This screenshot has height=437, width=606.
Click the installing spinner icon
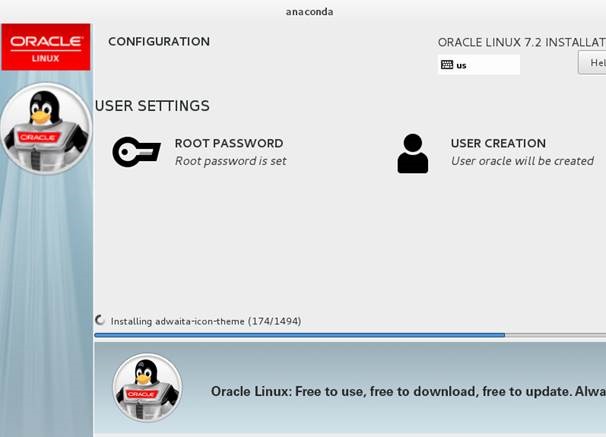click(x=100, y=320)
